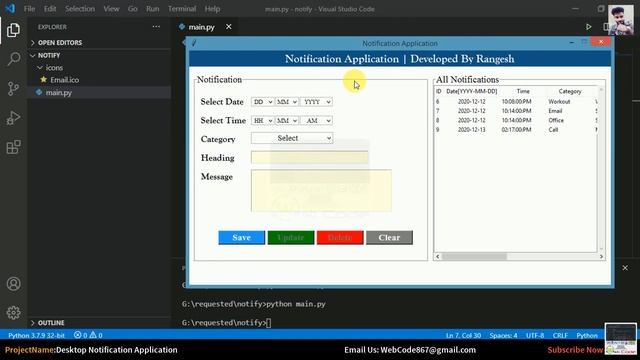Viewport: 640px width, 360px height.
Task: Open the time MM minutes dropdown
Action: [x=287, y=120]
